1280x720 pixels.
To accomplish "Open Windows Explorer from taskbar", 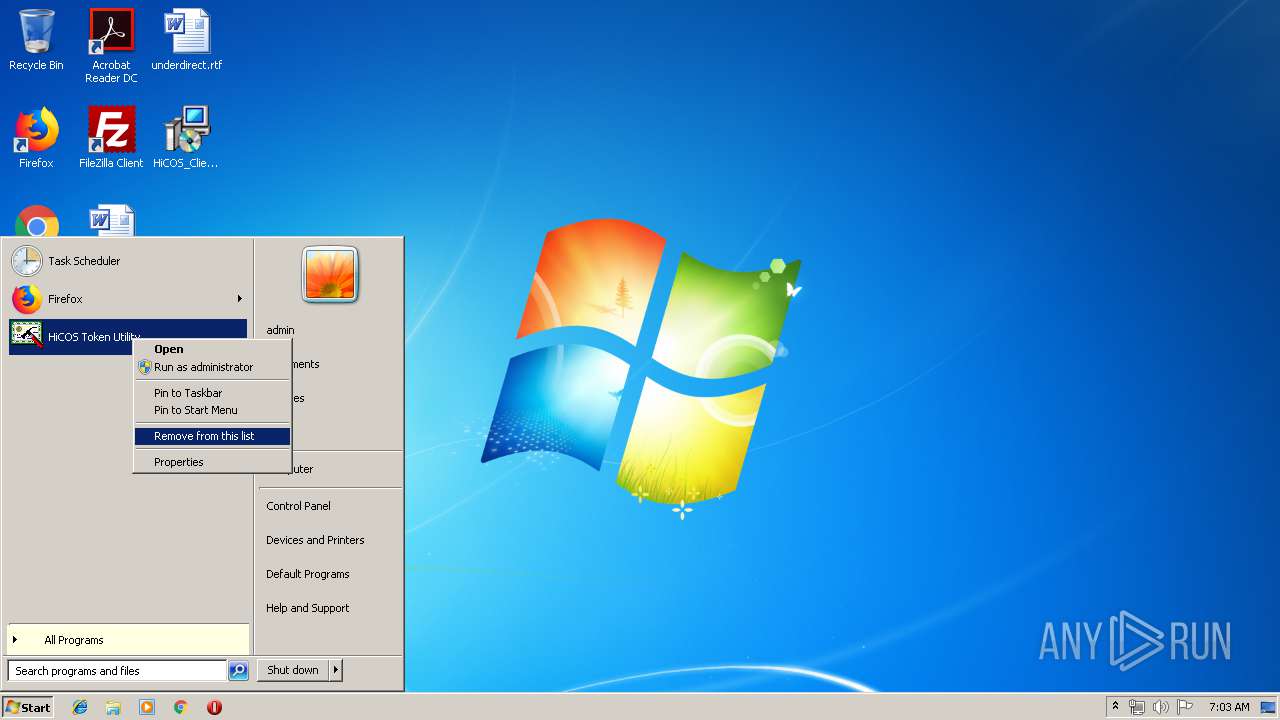I will point(113,707).
